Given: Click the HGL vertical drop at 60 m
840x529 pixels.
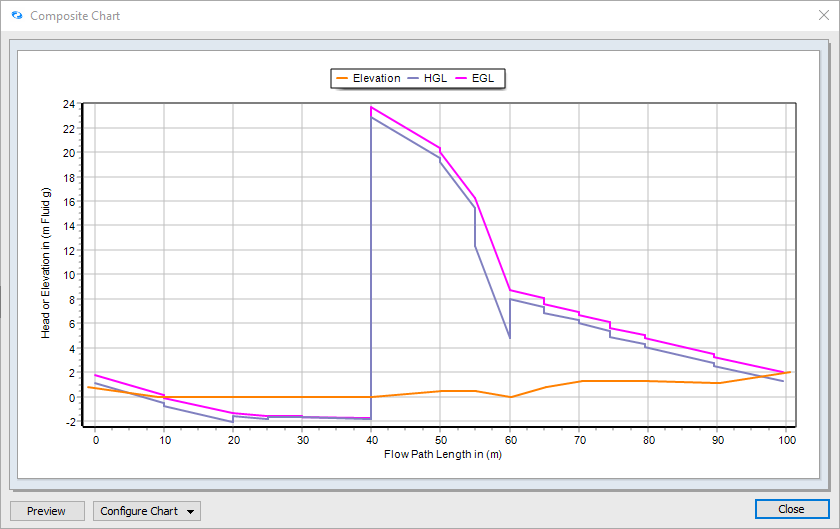Looking at the screenshot, I should (x=510, y=318).
